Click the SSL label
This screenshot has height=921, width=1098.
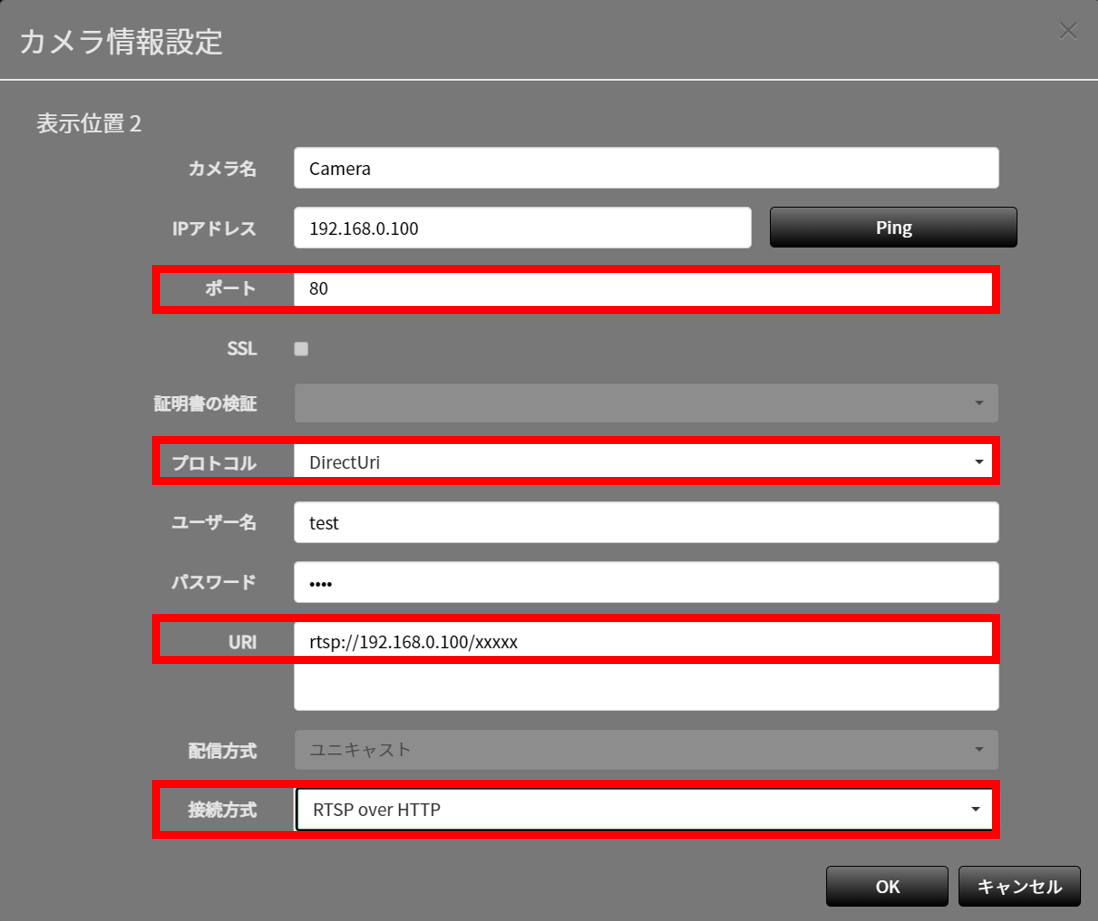tap(242, 349)
